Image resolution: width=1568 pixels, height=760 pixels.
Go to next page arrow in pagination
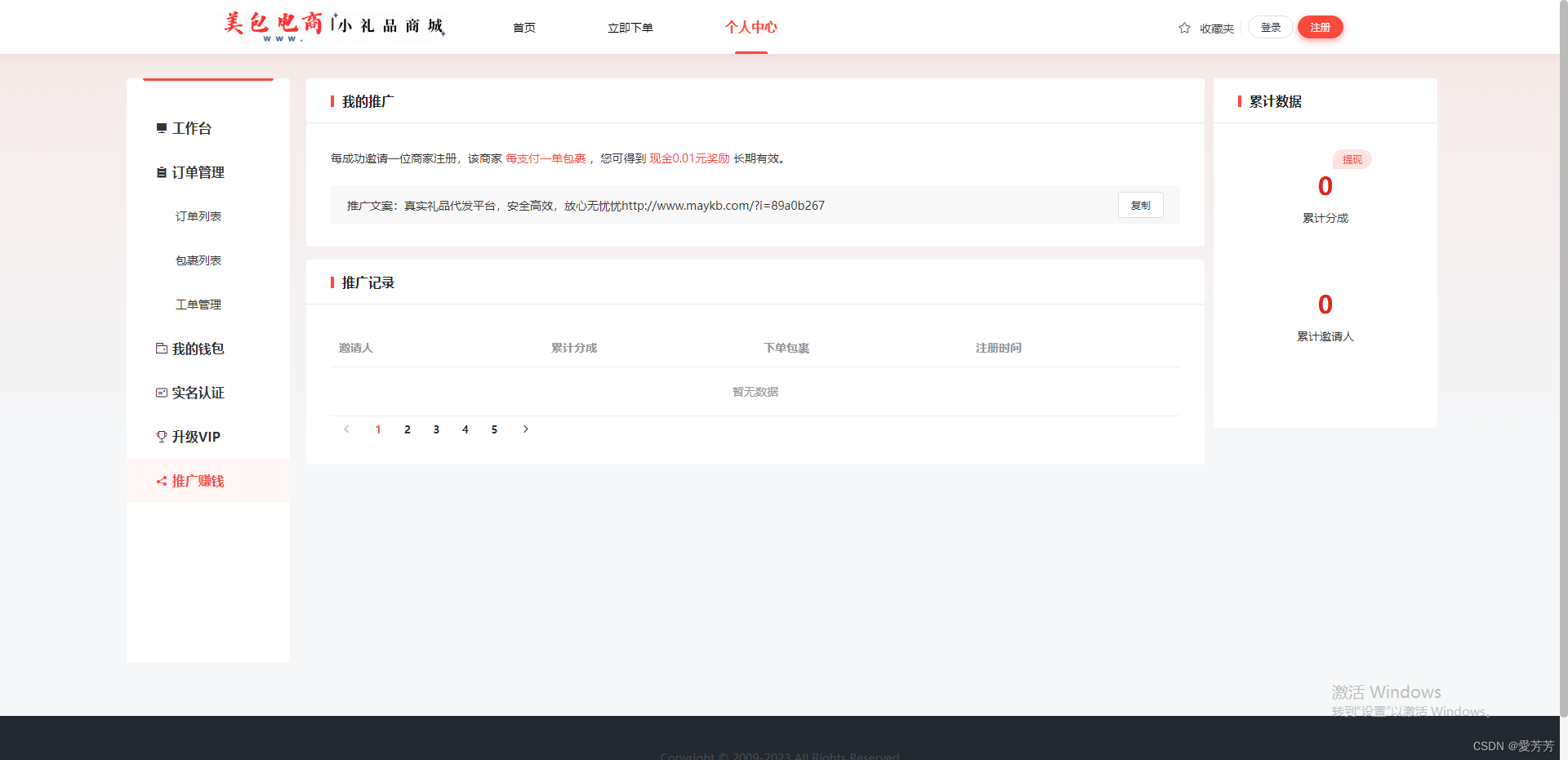526,429
